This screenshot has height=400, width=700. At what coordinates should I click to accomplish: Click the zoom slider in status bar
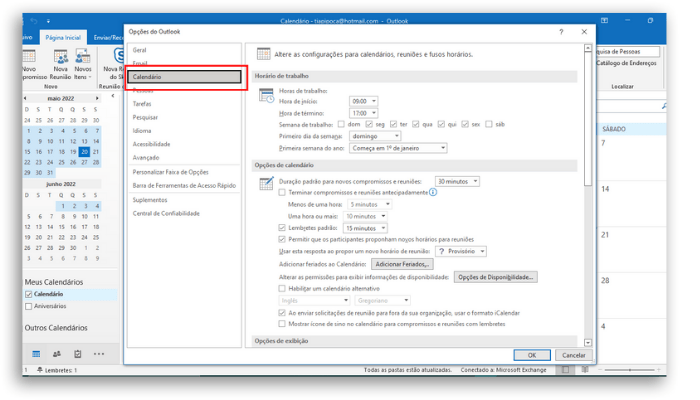click(x=630, y=370)
